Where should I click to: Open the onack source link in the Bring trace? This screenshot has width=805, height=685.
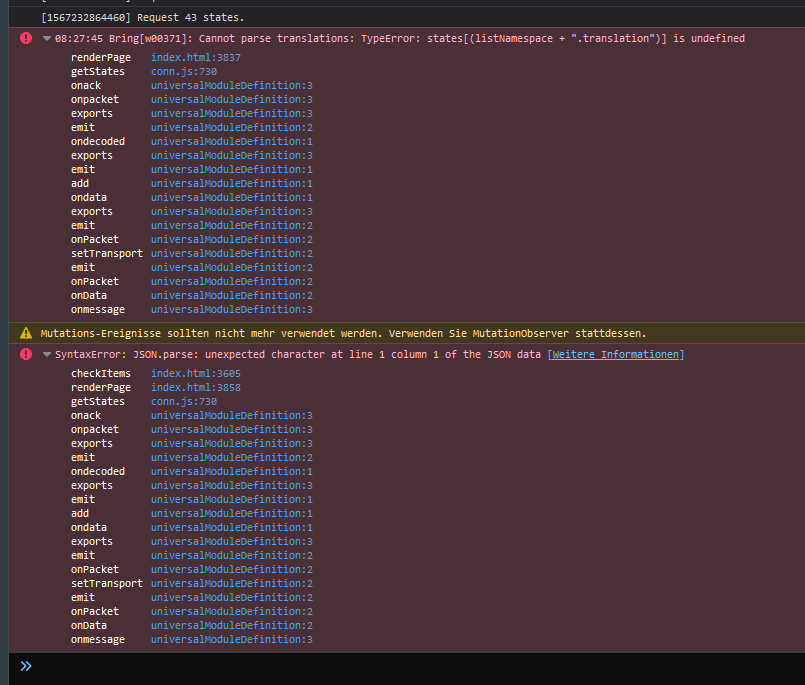(x=232, y=85)
